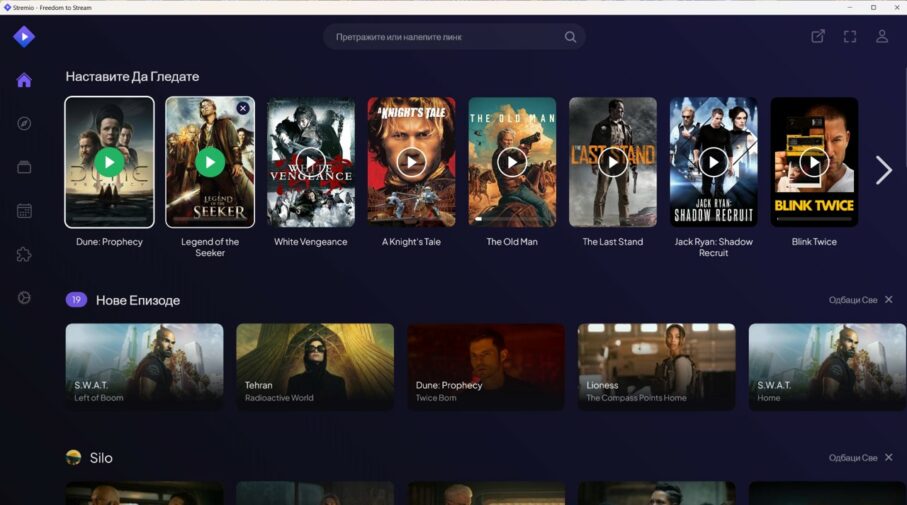Maximize the Stremio window
907x505 pixels.
tap(873, 7)
